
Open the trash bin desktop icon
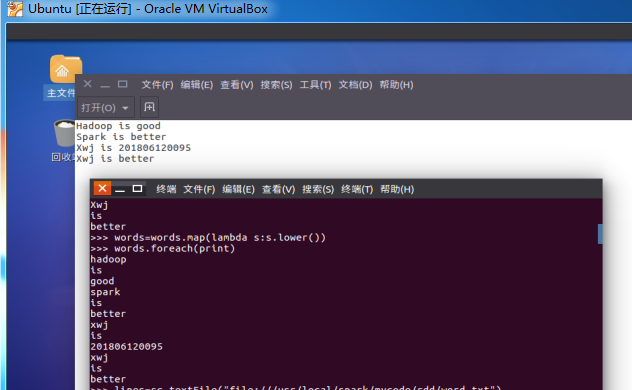65,133
